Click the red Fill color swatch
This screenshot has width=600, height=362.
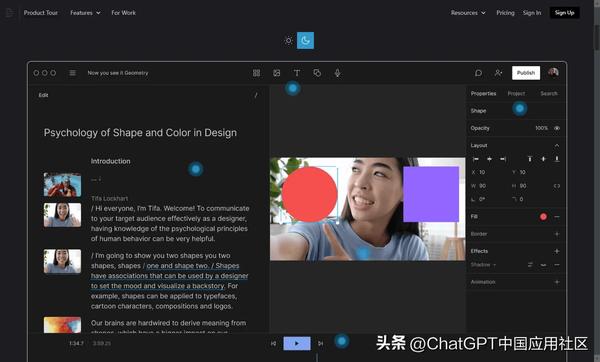point(543,217)
